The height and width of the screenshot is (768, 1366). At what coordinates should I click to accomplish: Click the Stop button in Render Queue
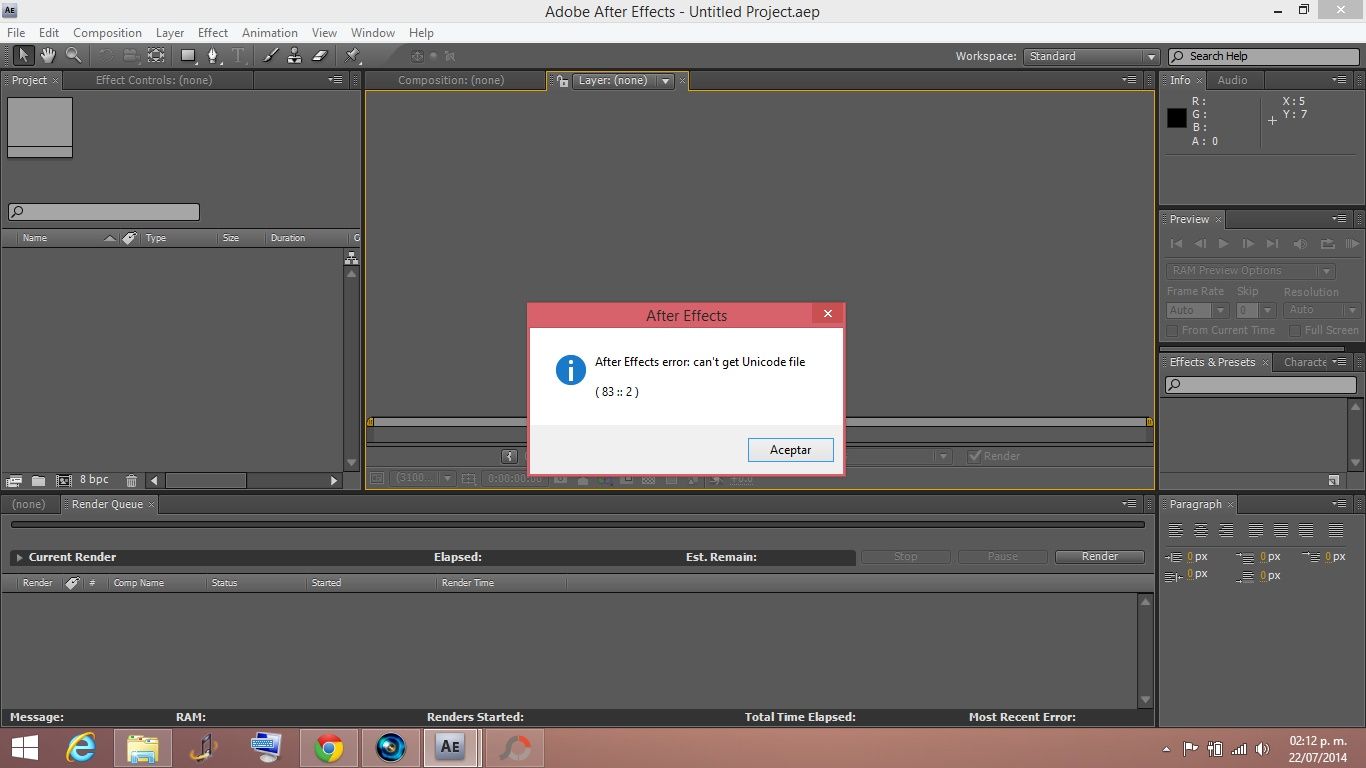pos(905,557)
